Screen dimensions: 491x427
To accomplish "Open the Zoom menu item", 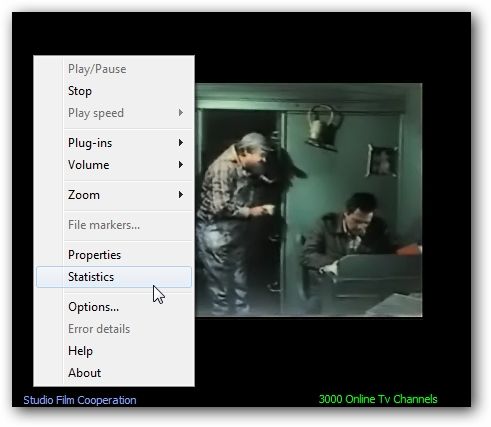I will (x=114, y=195).
